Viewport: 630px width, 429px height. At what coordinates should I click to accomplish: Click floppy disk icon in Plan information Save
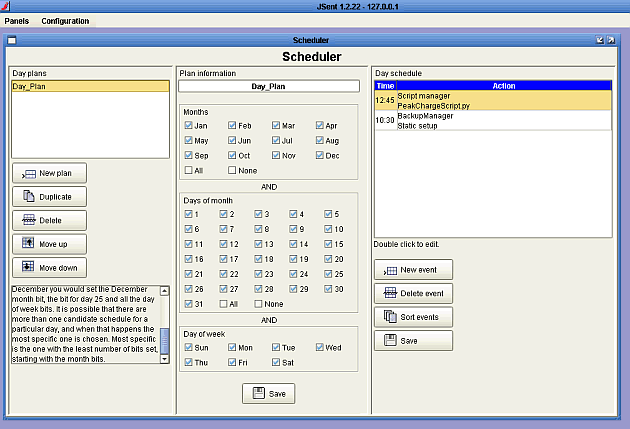click(x=259, y=393)
